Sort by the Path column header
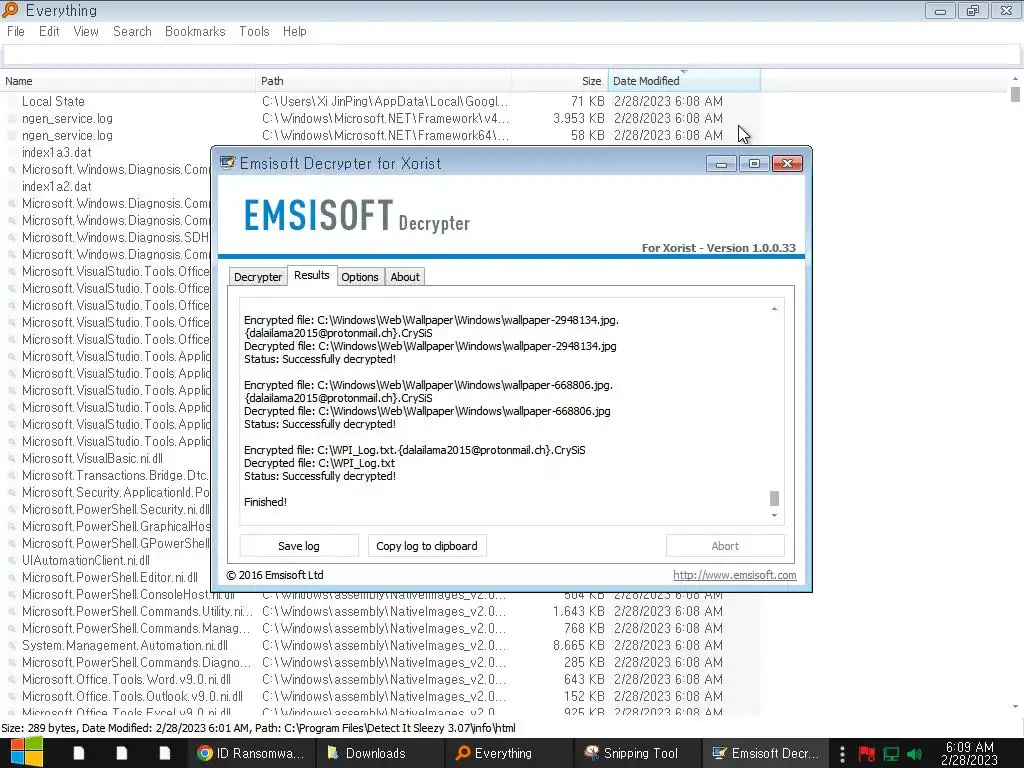 tap(384, 81)
